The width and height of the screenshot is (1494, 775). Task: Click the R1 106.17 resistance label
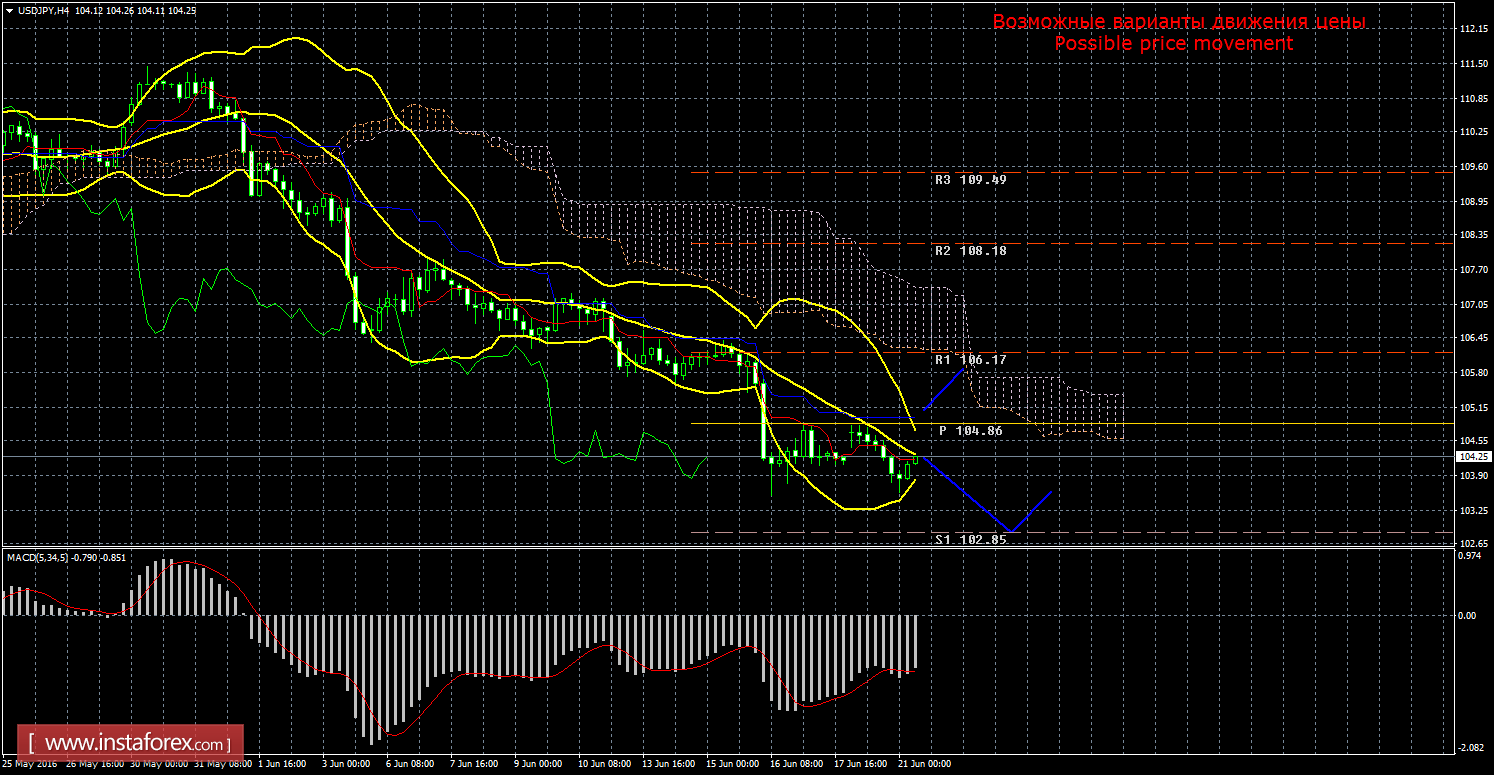970,359
